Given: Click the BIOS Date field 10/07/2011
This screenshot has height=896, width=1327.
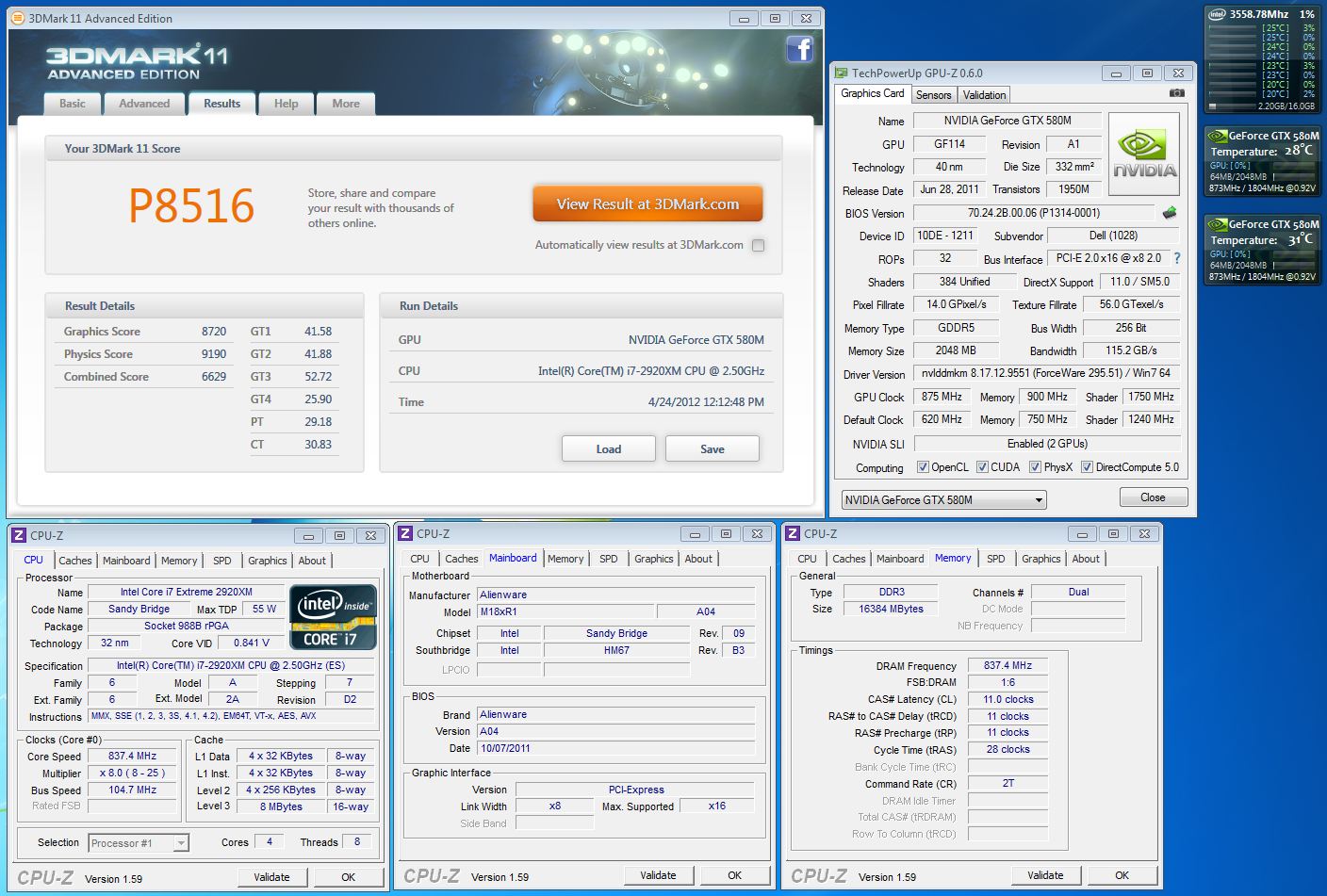Looking at the screenshot, I should click(615, 749).
